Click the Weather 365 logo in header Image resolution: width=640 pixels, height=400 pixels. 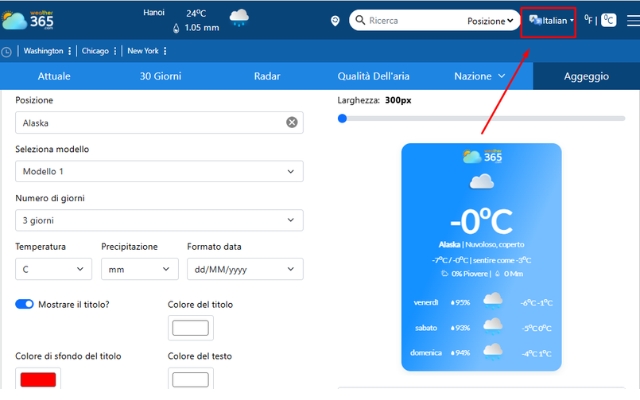click(x=27, y=20)
